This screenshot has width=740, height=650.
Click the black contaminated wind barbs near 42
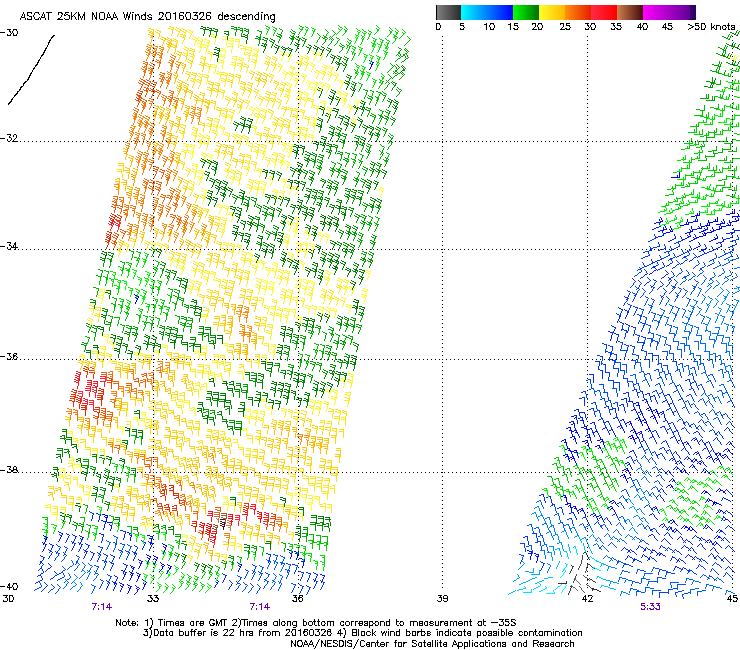580,574
